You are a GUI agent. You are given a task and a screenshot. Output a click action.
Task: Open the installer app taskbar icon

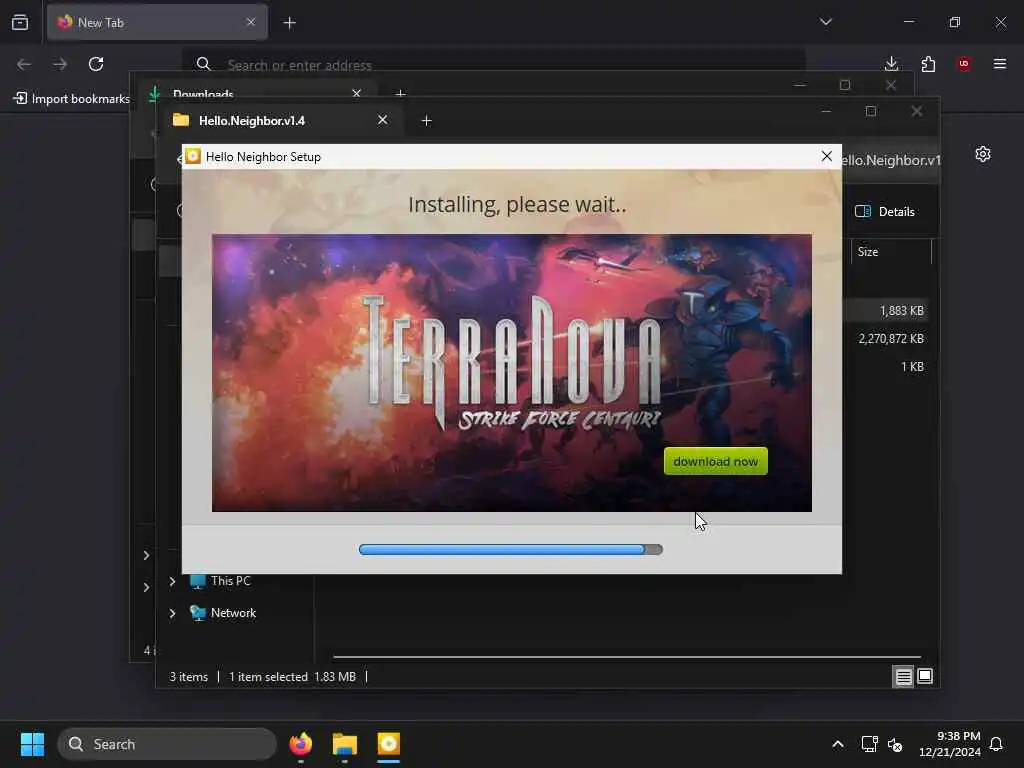(389, 744)
